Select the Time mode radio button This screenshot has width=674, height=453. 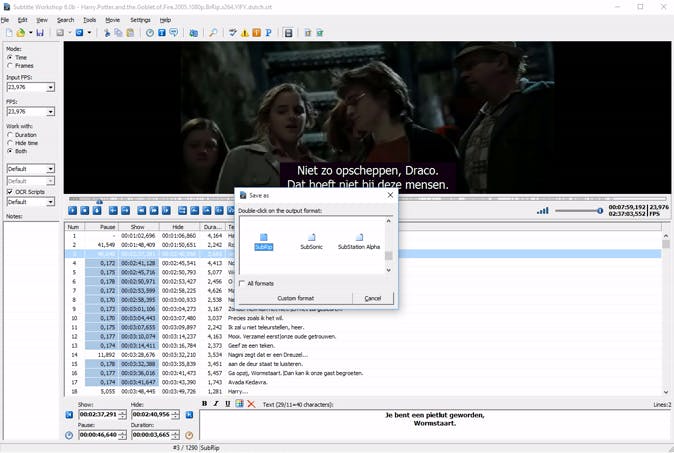pos(10,57)
